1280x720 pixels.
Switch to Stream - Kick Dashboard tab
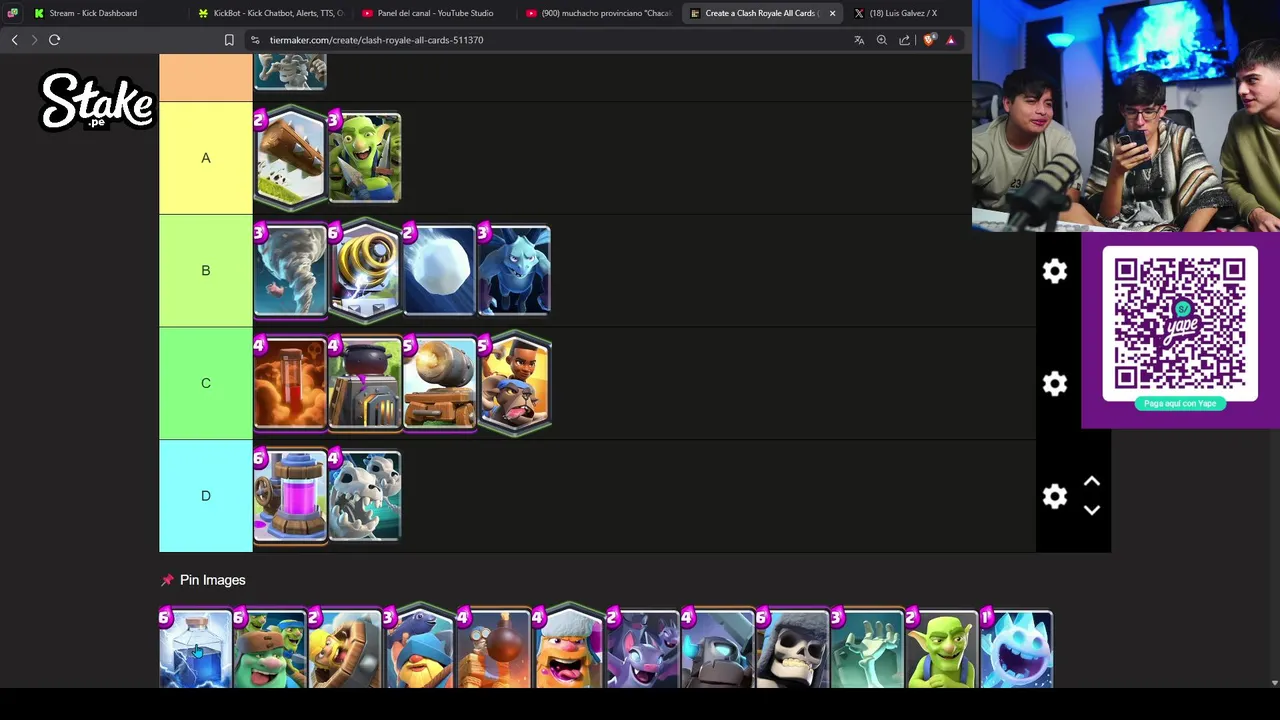coord(93,13)
